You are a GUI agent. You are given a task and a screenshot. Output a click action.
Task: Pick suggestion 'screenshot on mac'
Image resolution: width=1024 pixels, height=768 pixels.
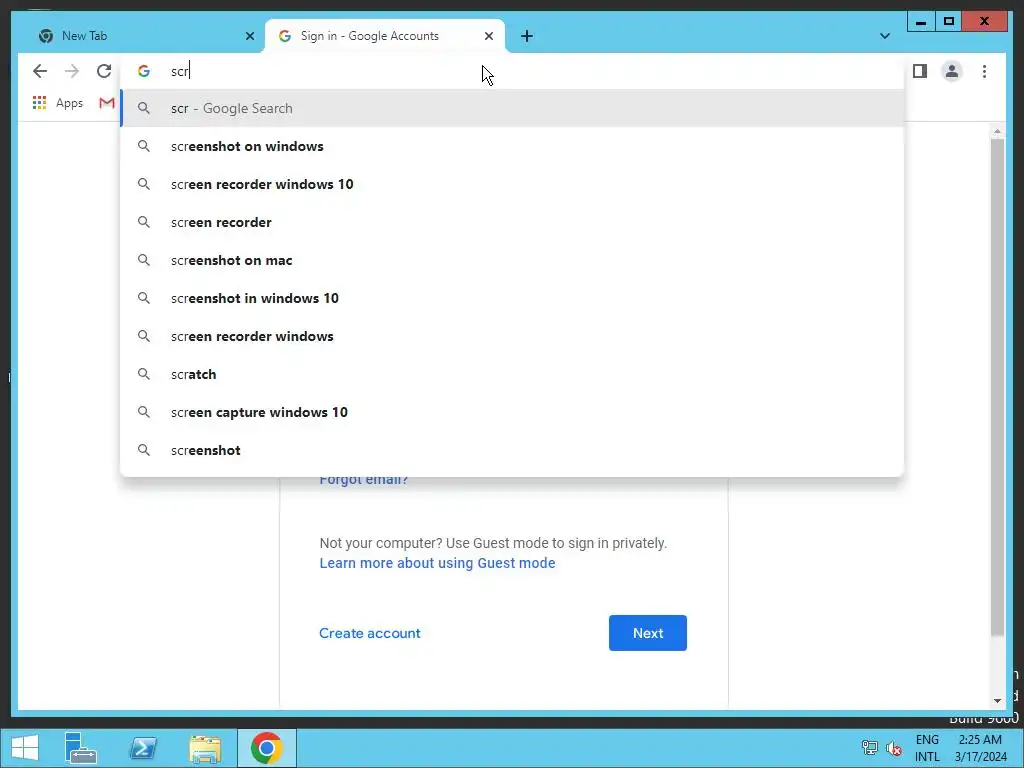click(513, 260)
